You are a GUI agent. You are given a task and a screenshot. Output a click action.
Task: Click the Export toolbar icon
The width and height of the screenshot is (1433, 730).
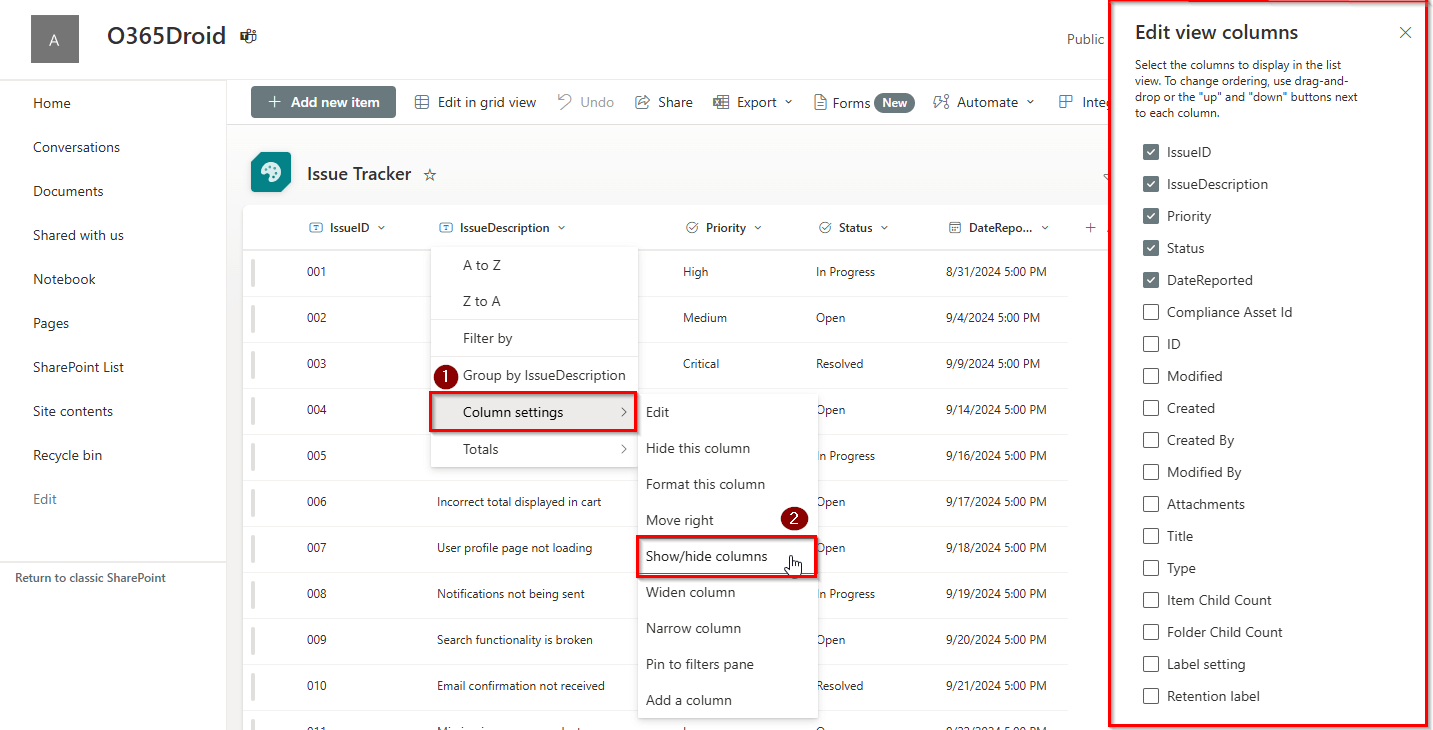pos(721,101)
